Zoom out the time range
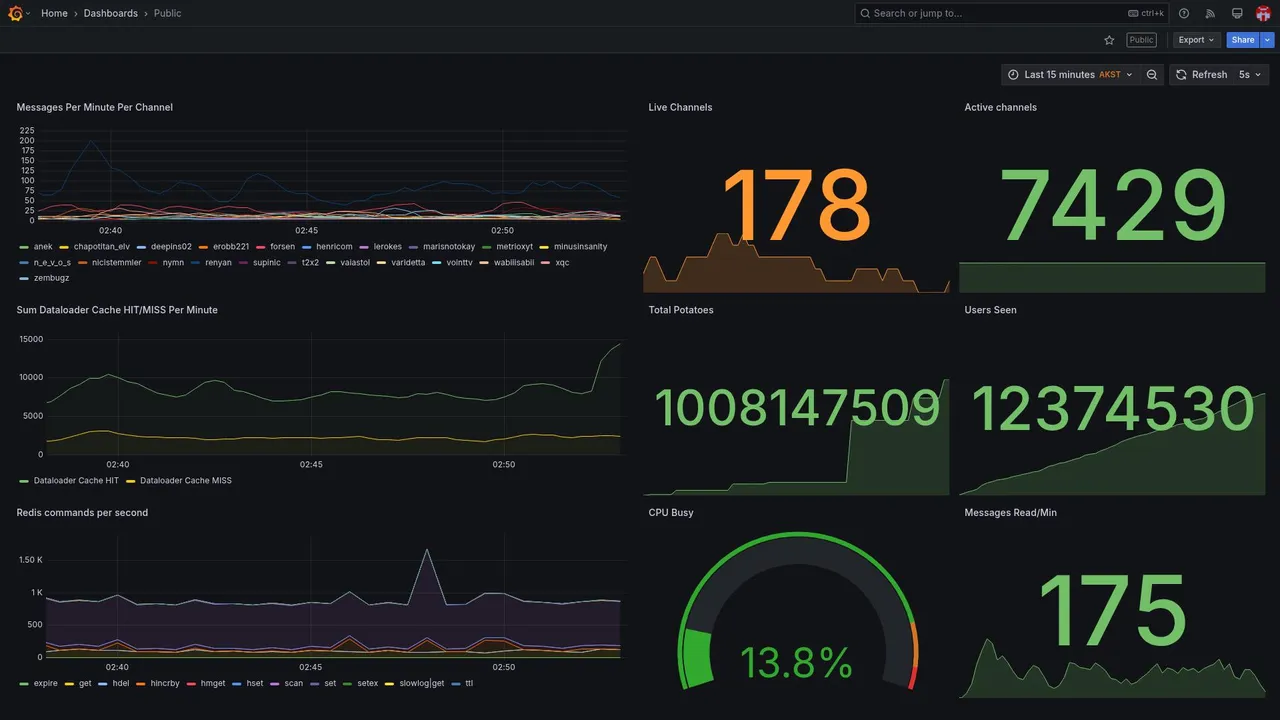 (x=1152, y=75)
